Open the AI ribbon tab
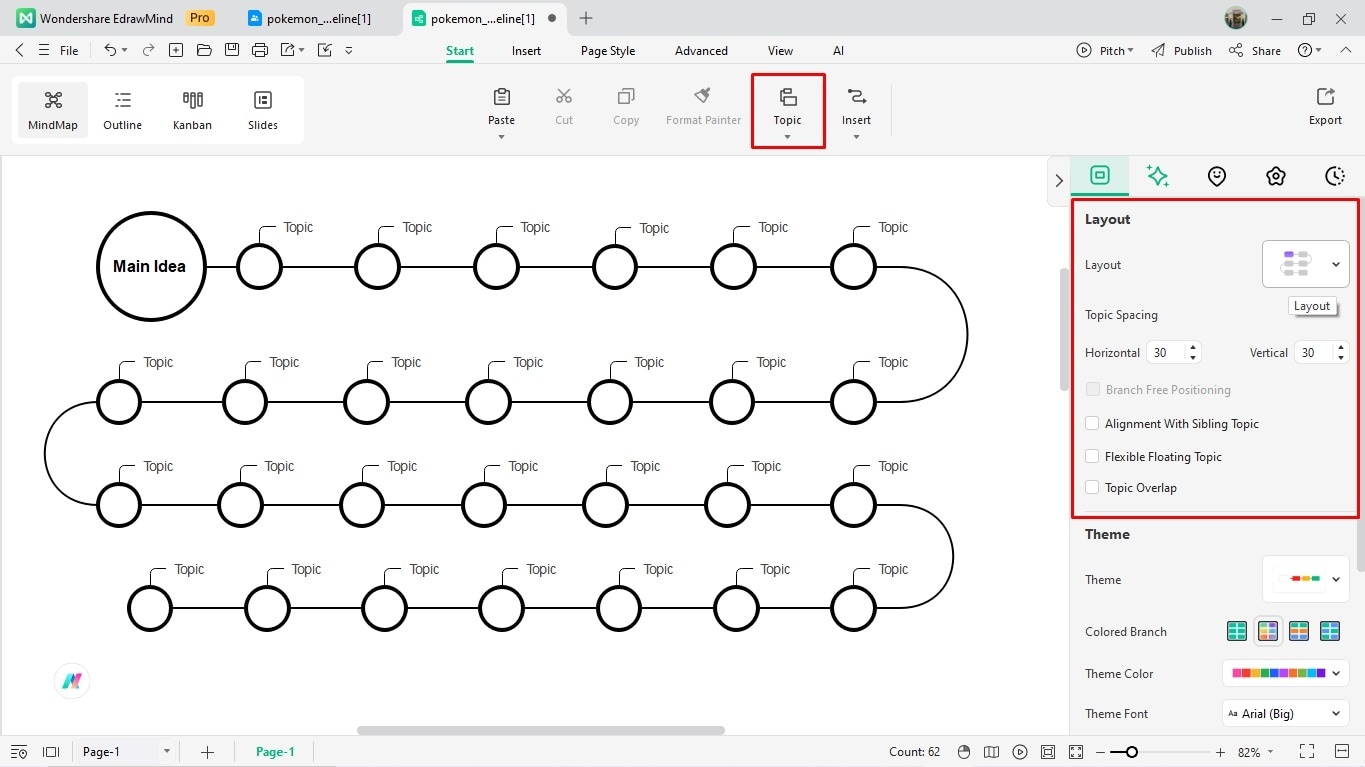This screenshot has height=767, width=1365. [x=838, y=51]
